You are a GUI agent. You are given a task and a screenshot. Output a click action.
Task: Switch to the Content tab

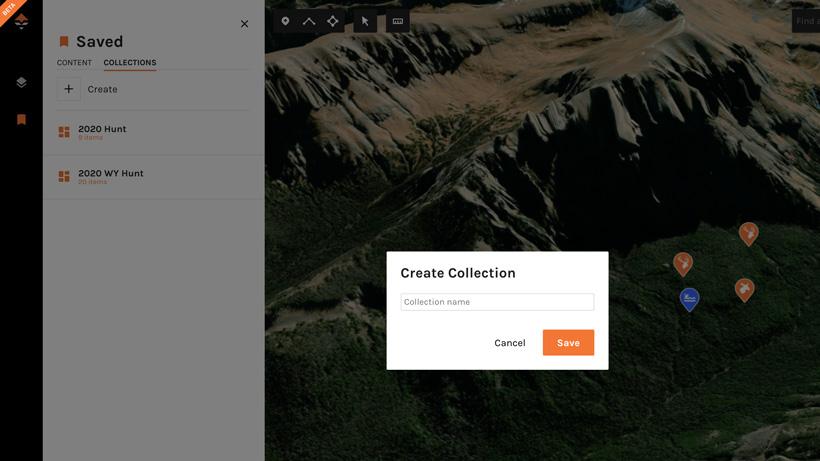(74, 63)
